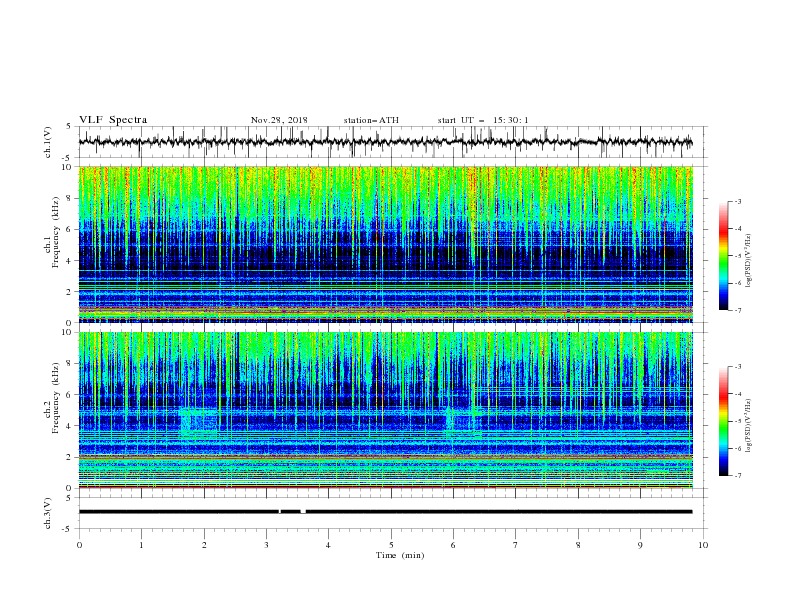Image resolution: width=792 pixels, height=612 pixels.
Task: Click the "Time (min)" x-axis label
Action: pyautogui.click(x=400, y=555)
